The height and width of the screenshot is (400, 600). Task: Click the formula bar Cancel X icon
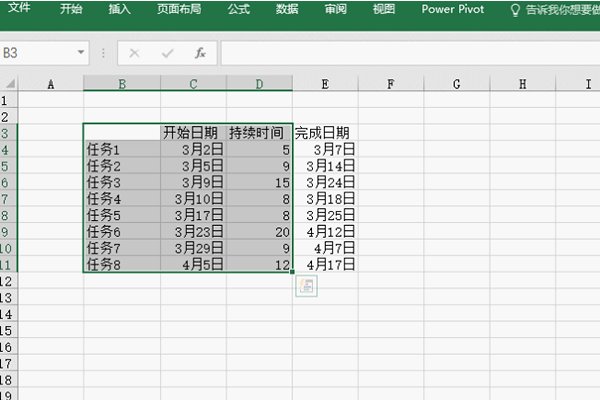134,53
